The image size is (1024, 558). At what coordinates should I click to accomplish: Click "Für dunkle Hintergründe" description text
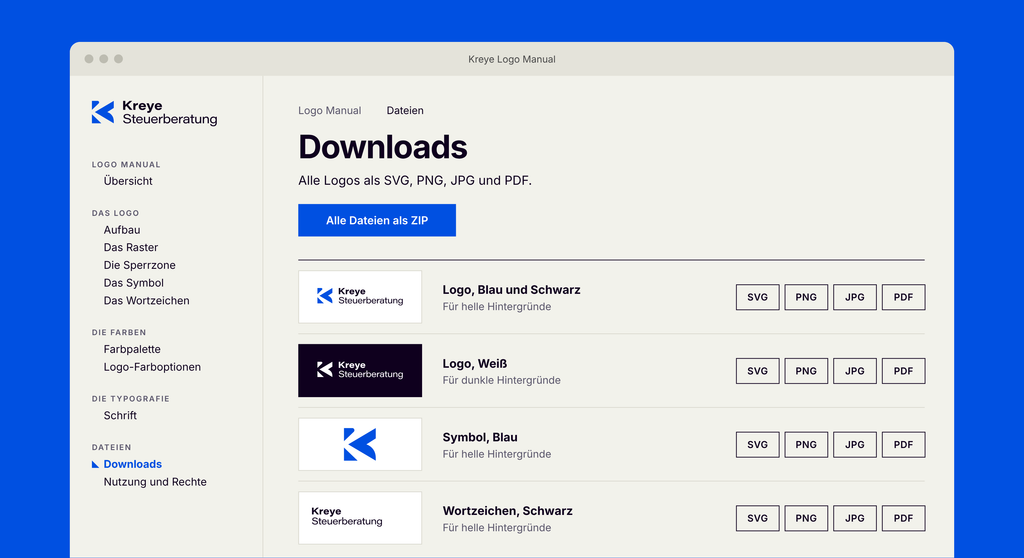502,380
